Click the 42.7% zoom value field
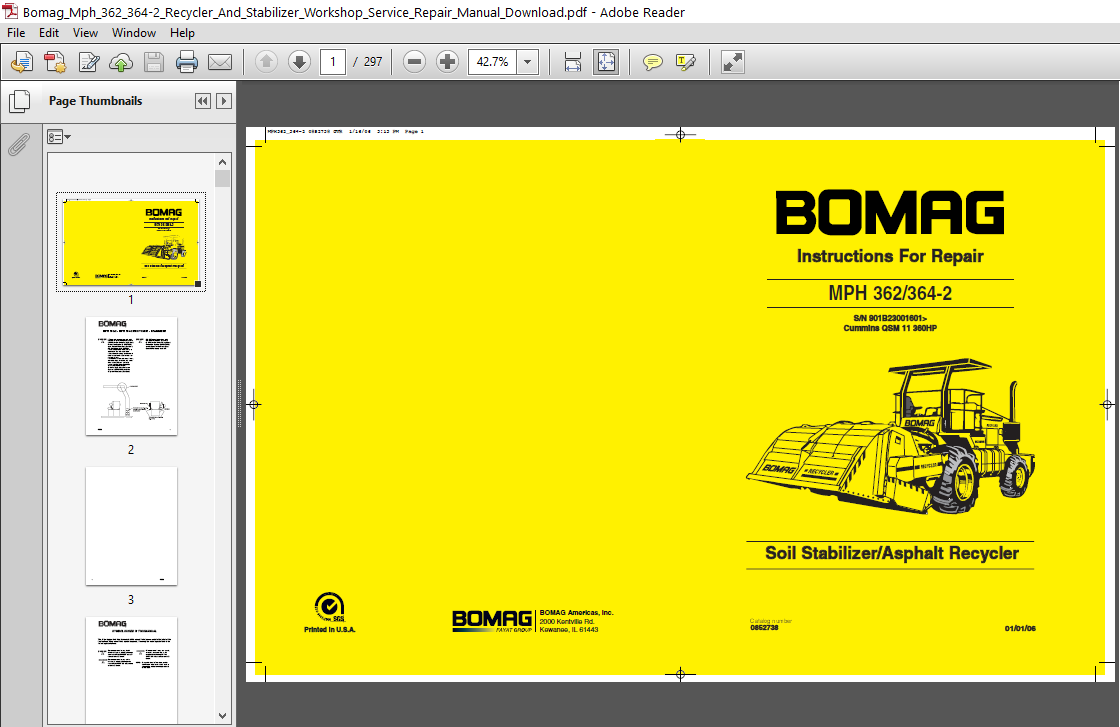This screenshot has width=1120, height=727. pos(492,62)
